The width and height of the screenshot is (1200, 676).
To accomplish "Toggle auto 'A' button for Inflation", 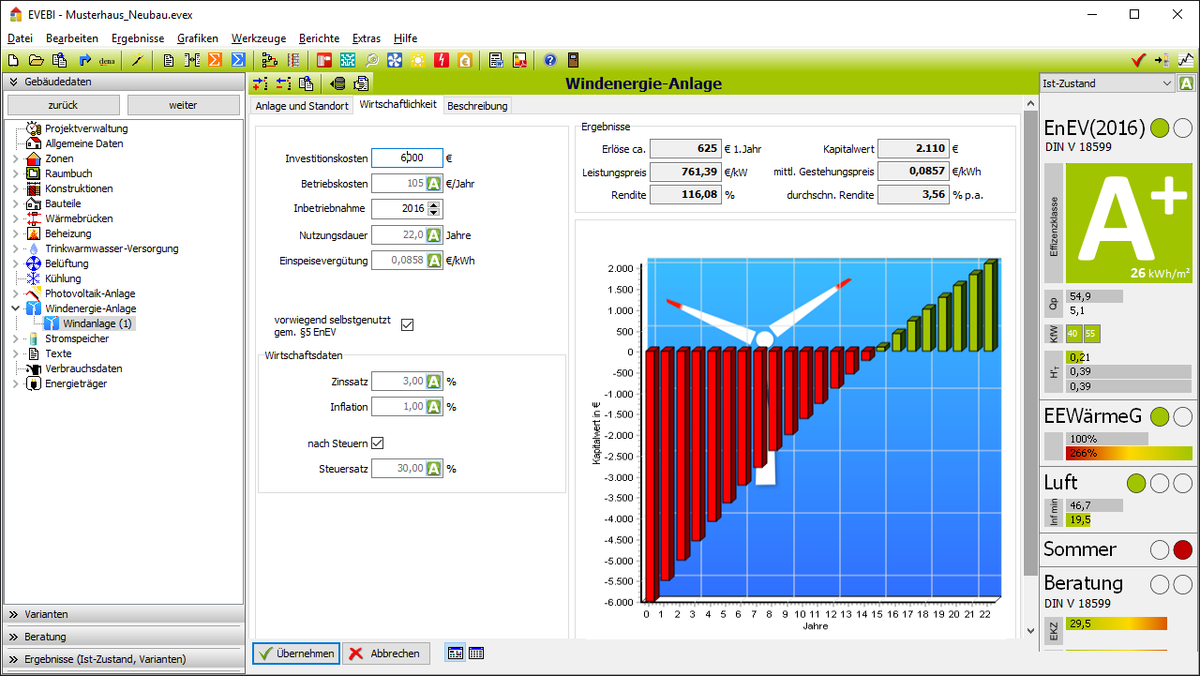I will tap(434, 407).
